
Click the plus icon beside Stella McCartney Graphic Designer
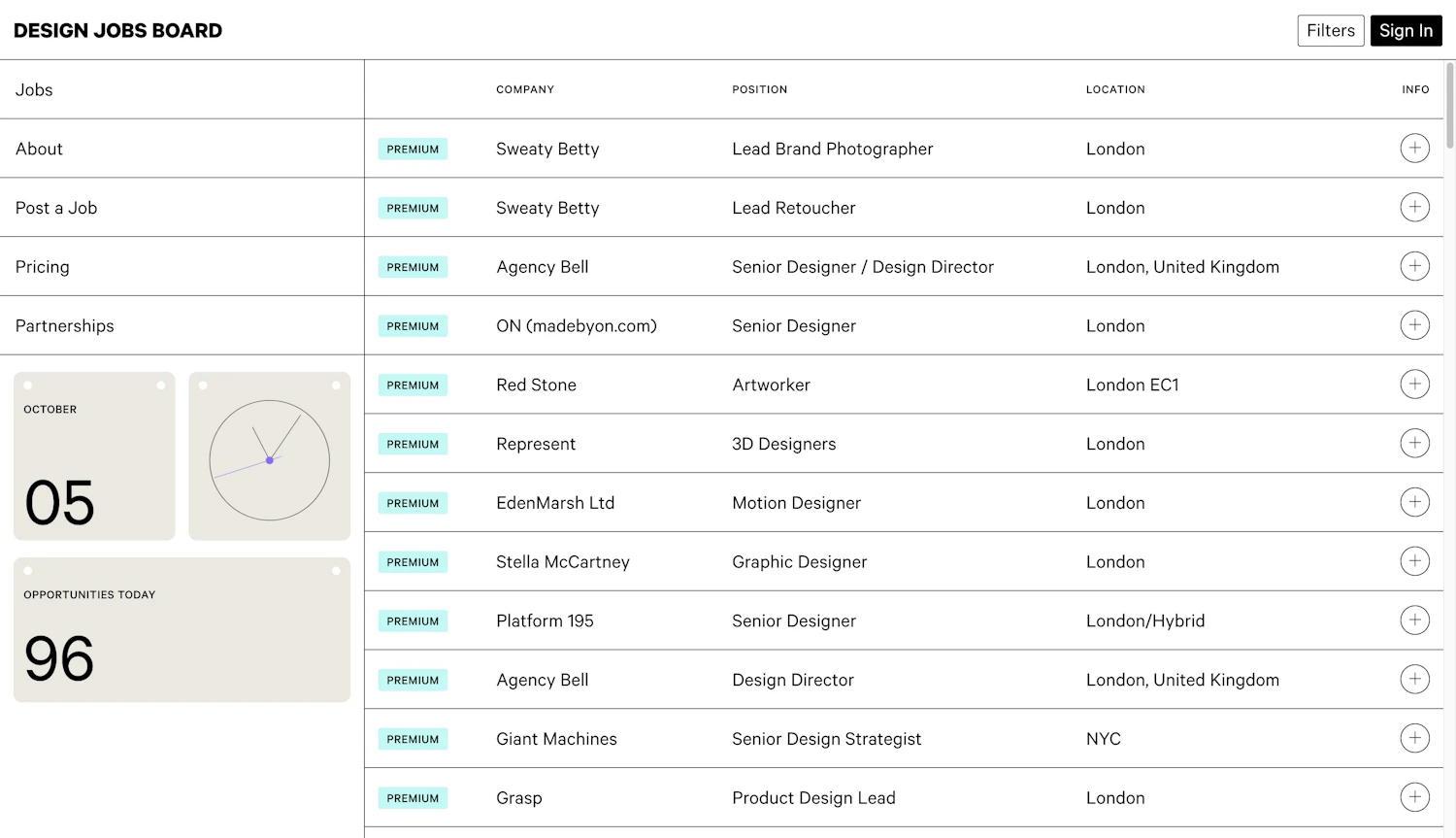[1414, 561]
